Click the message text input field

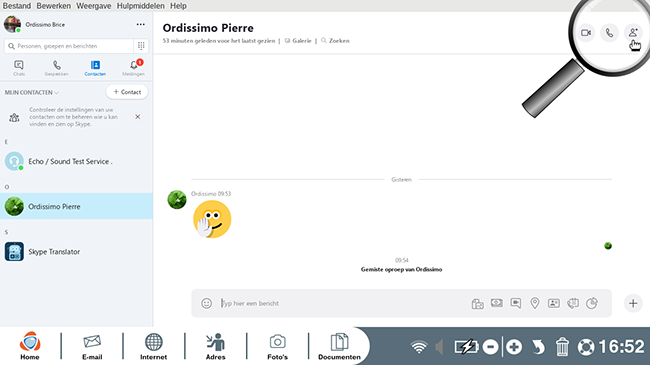tap(343, 303)
